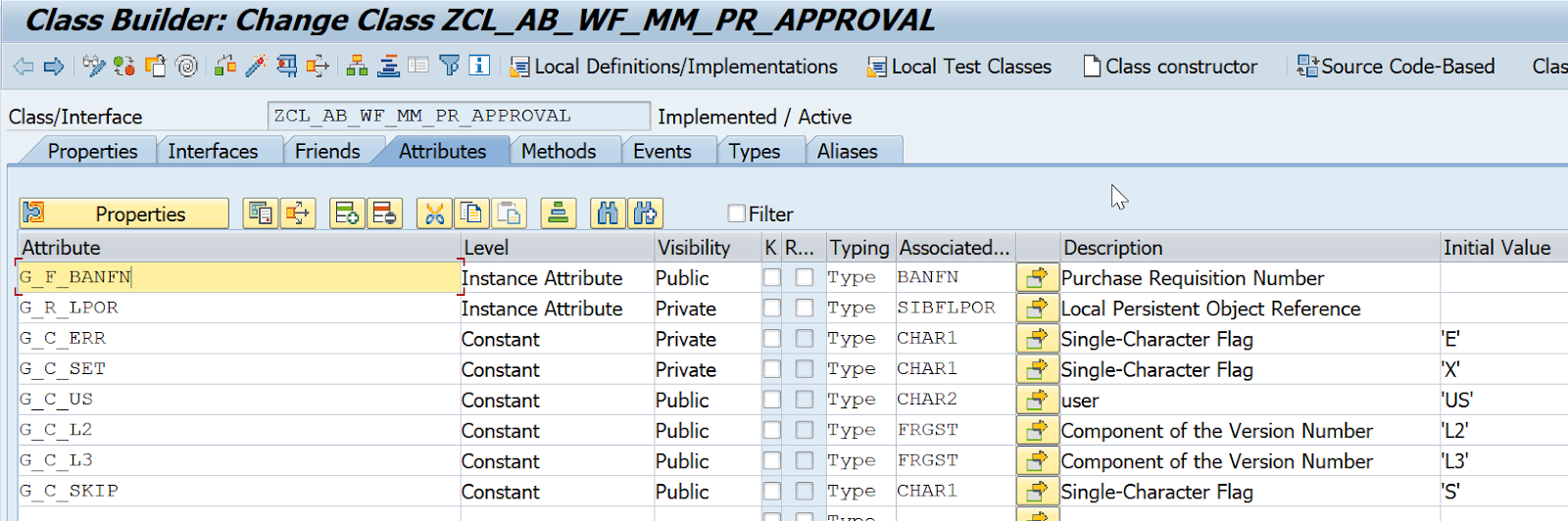Viewport: 1568px width, 521px height.
Task: Click type-entry arrow for G_C_SKIP row
Action: pyautogui.click(x=1037, y=492)
